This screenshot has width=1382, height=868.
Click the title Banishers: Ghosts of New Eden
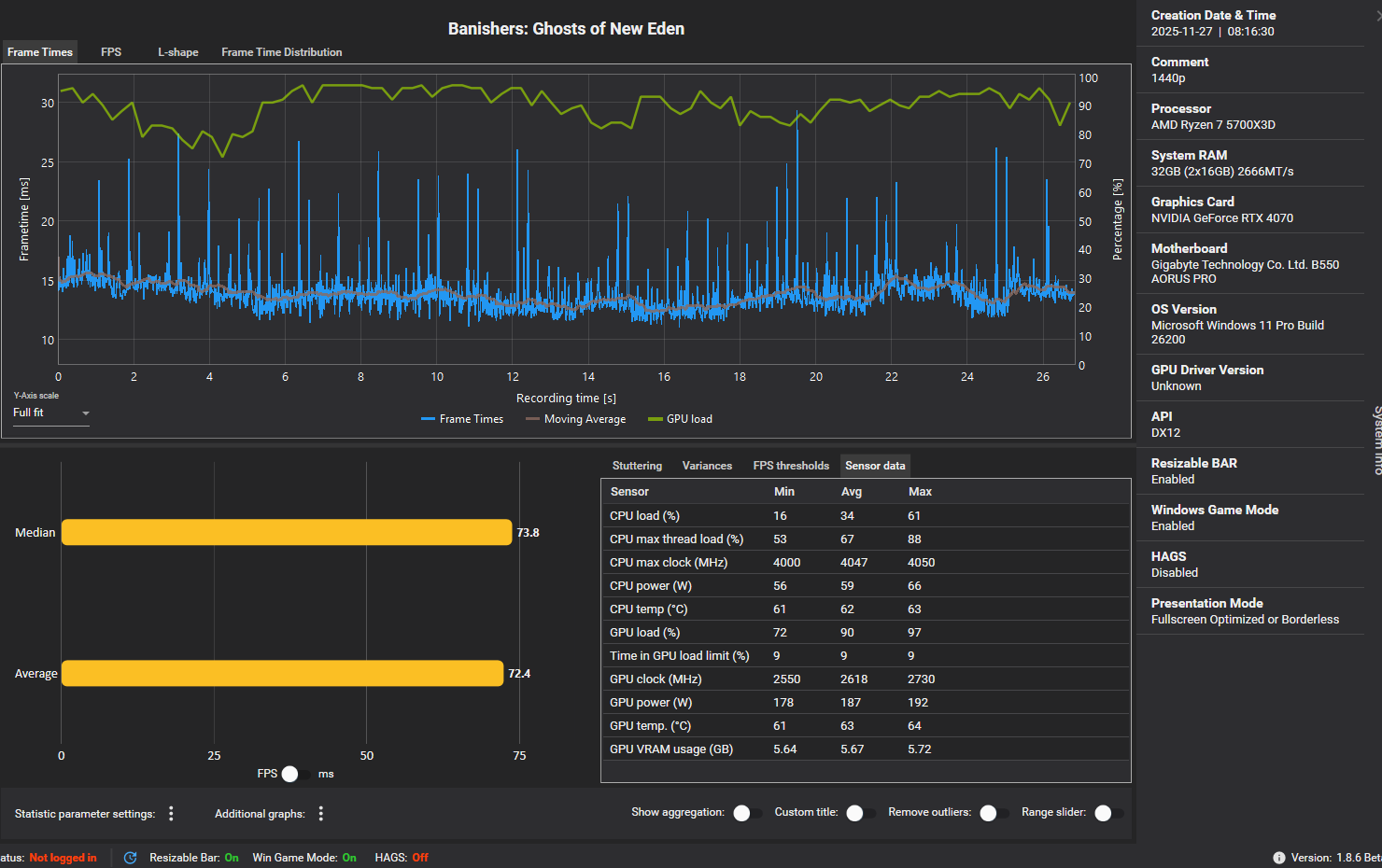pos(566,29)
